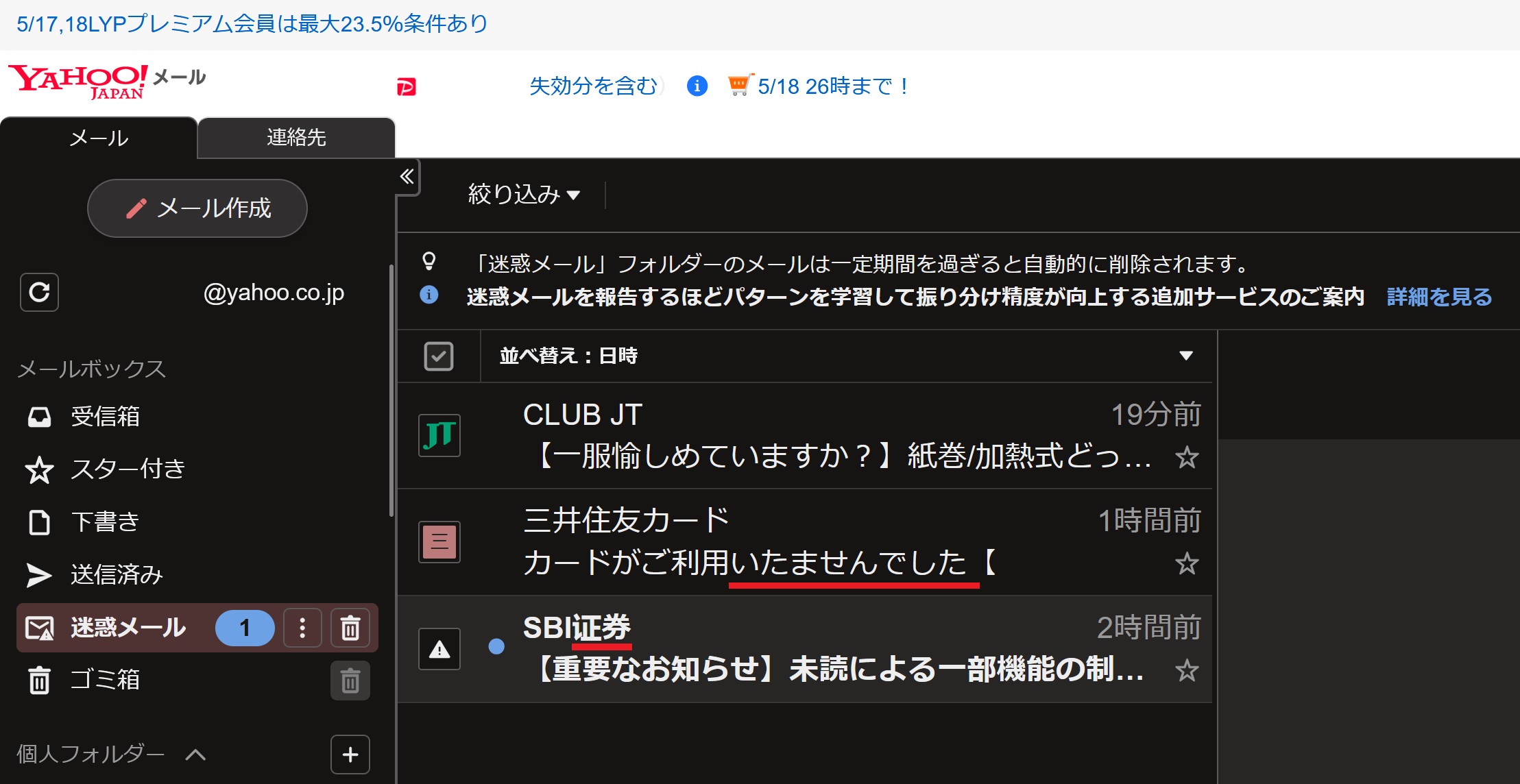Viewport: 1520px width, 784px height.
Task: Click info icon beside 迷惑メールを報告 notice
Action: click(429, 295)
